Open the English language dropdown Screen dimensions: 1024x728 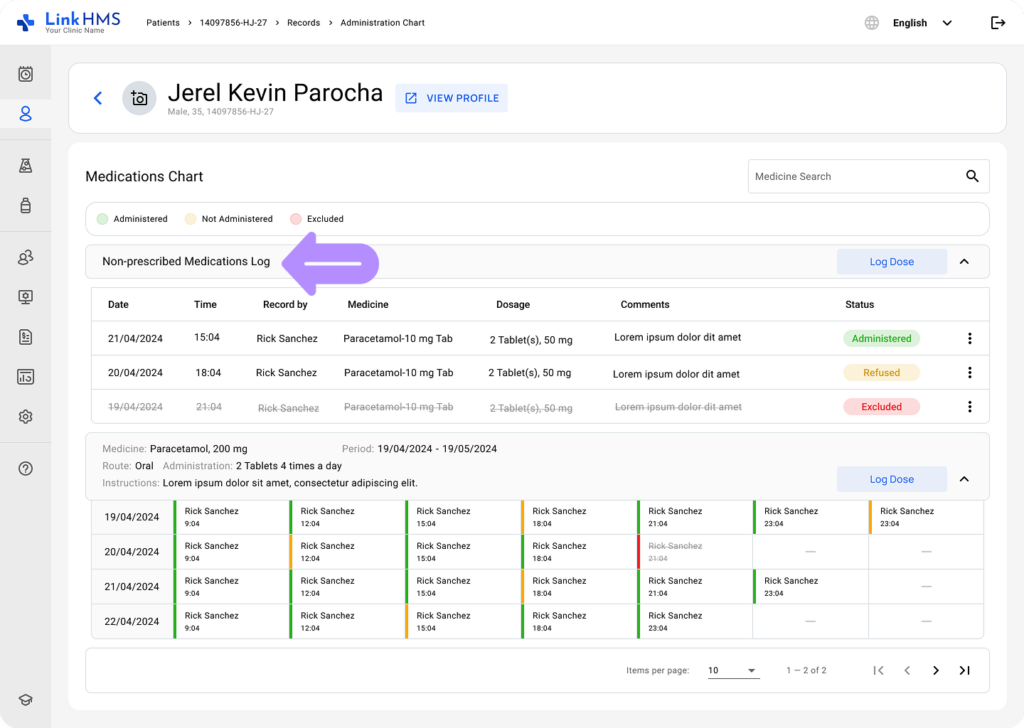(x=922, y=23)
